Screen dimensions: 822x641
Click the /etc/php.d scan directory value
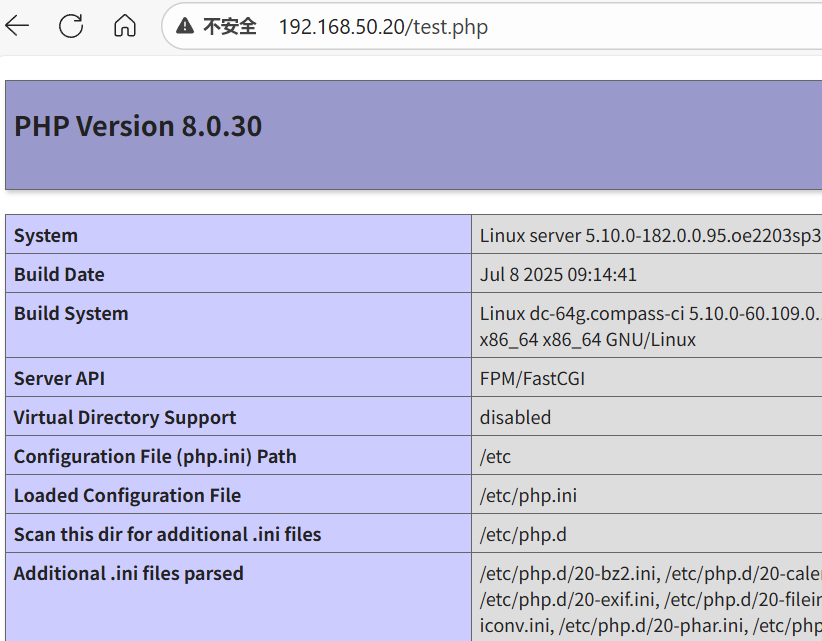(x=523, y=535)
